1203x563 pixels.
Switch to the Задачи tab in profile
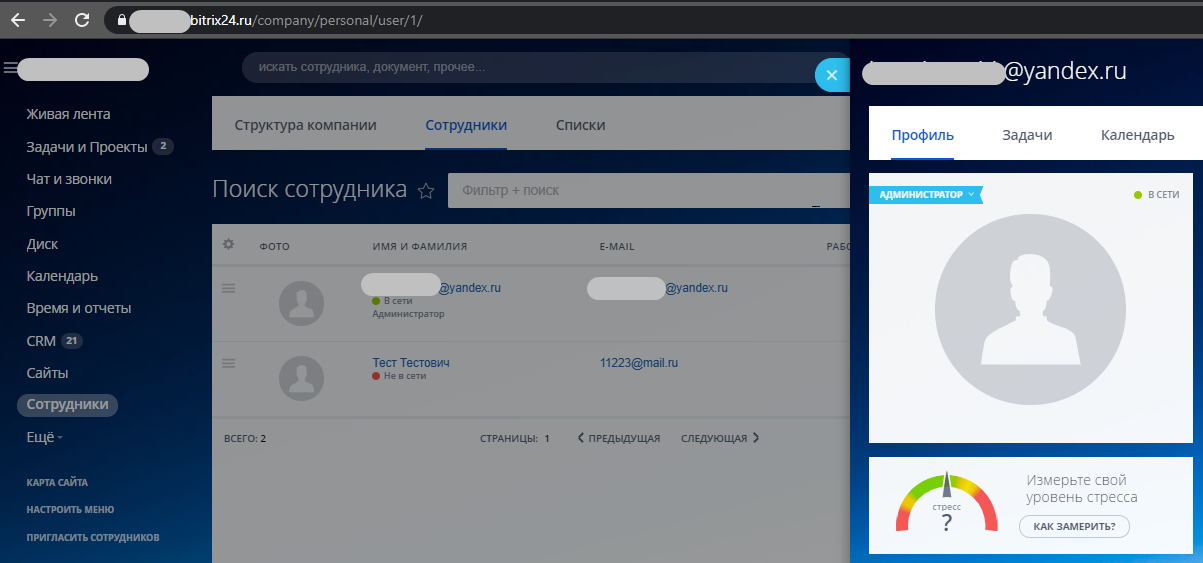[x=1027, y=135]
